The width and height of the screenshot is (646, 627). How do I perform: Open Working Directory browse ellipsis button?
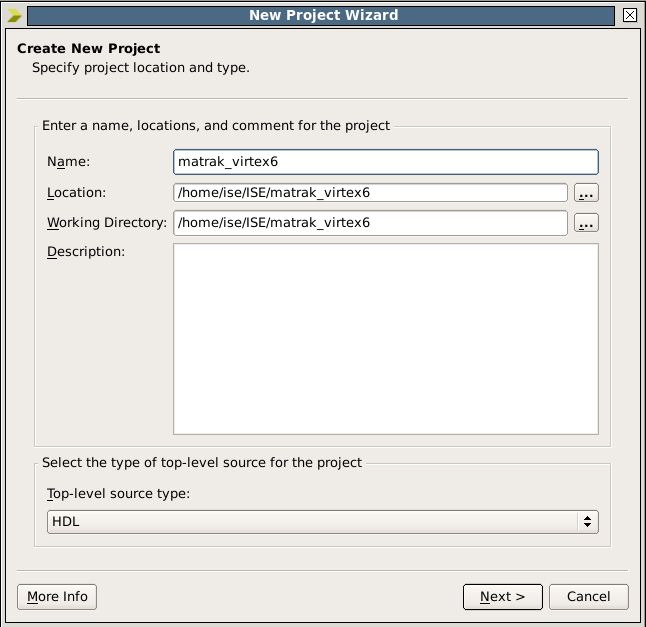click(586, 223)
